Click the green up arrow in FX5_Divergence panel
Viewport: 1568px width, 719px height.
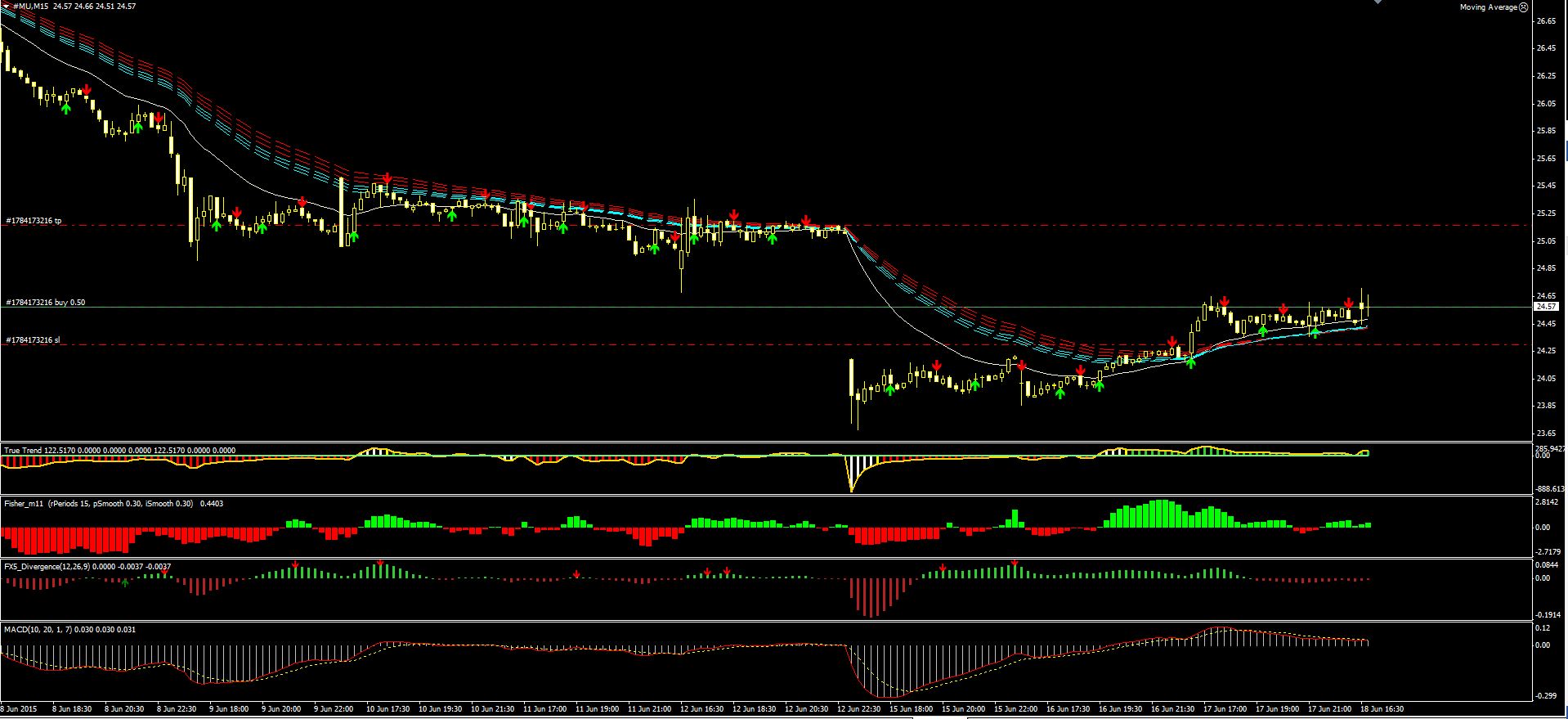[x=125, y=582]
